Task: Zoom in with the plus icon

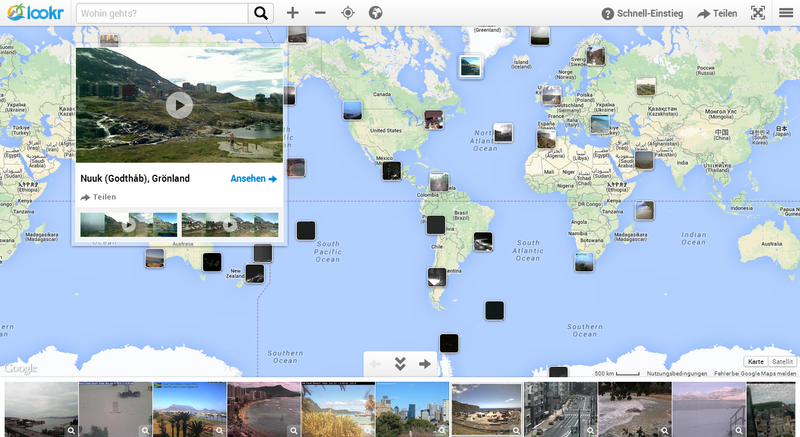Action: pos(292,13)
